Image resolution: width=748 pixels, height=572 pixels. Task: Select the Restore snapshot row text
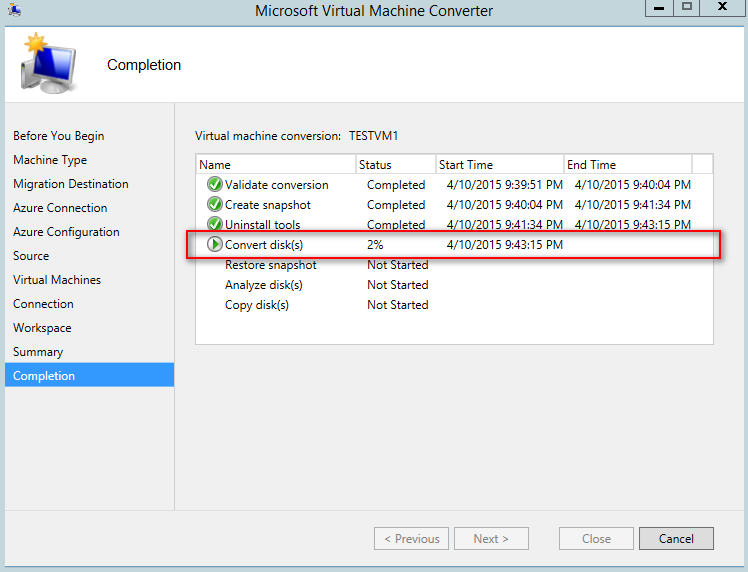pyautogui.click(x=270, y=265)
